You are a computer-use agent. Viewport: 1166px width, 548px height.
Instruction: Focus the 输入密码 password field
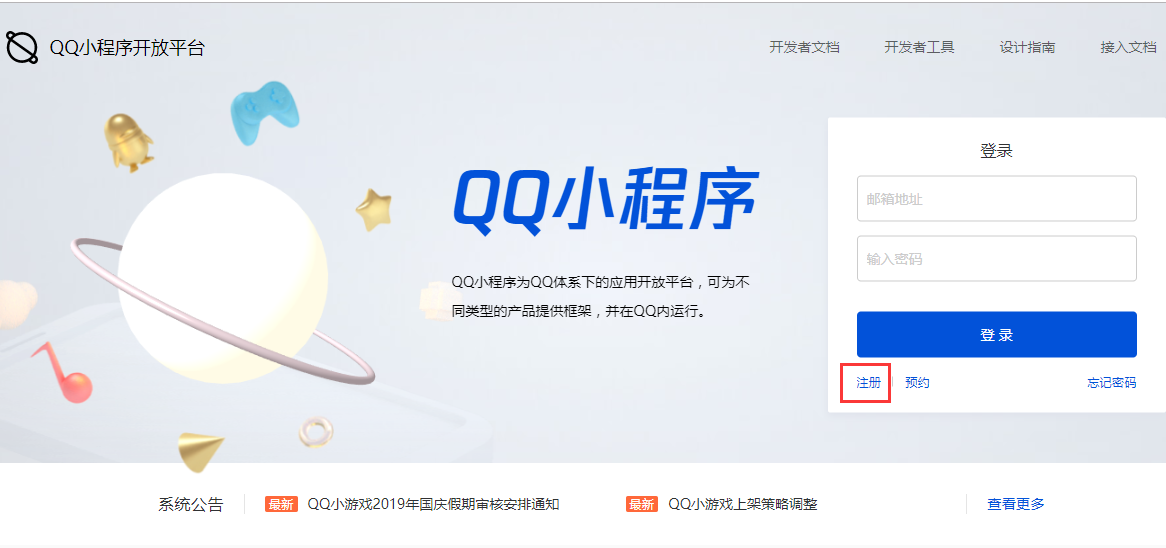pyautogui.click(x=996, y=259)
